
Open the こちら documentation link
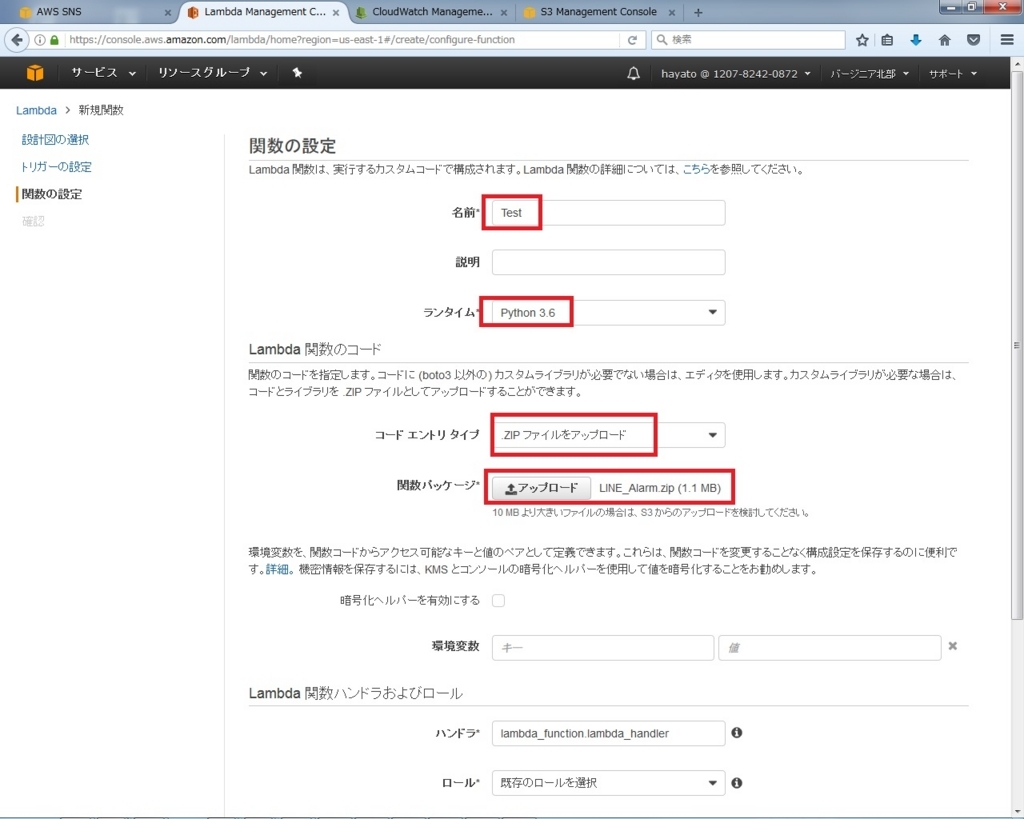pyautogui.click(x=696, y=169)
